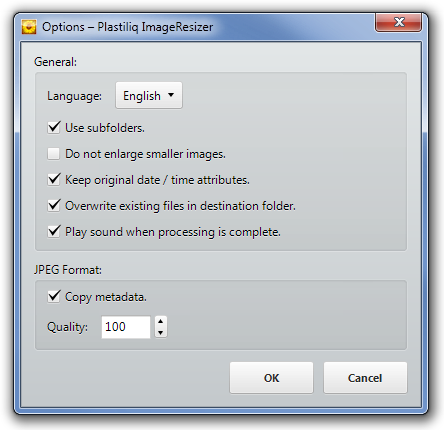Click the Plastiliq ImageResizer title bar icon
This screenshot has width=444, height=430.
pos(29,27)
